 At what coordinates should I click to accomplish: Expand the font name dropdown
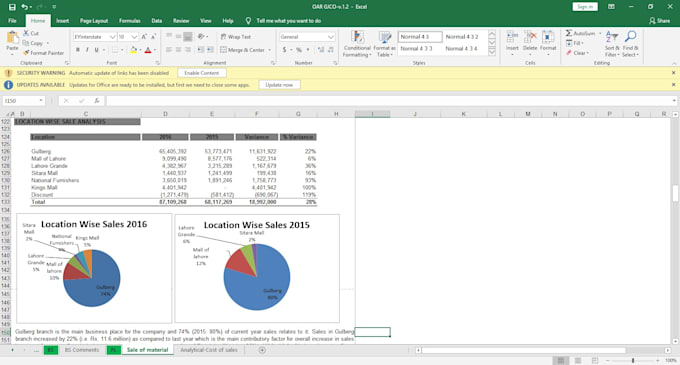click(112, 37)
